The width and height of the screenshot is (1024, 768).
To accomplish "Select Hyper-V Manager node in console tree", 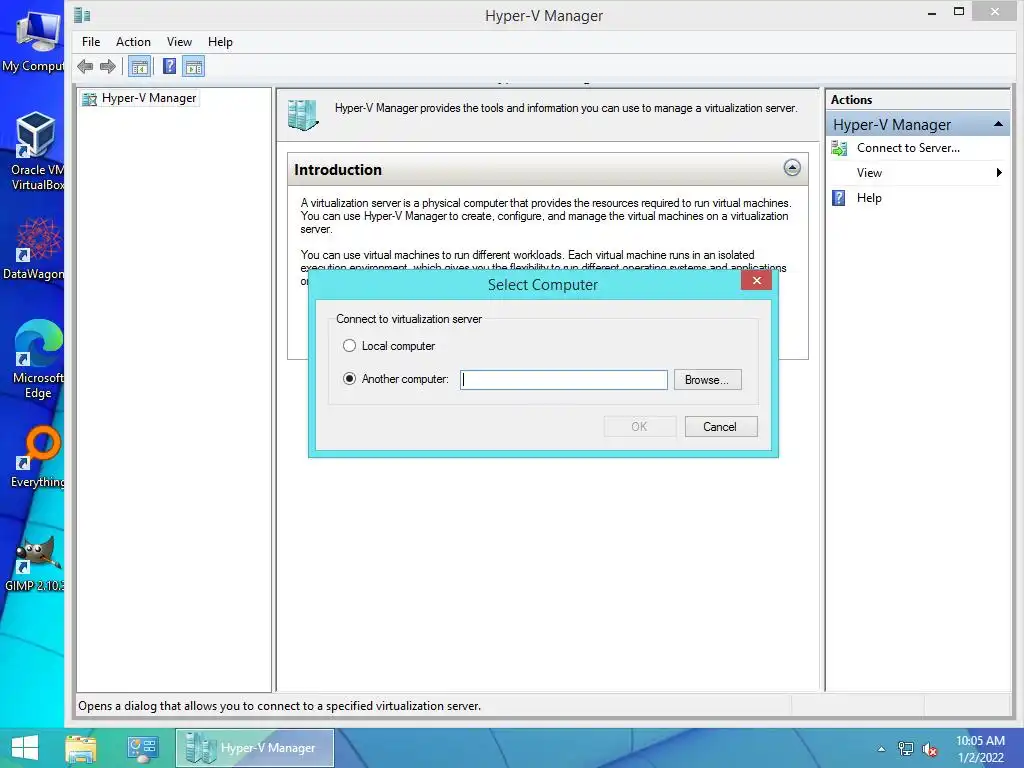I will pos(149,98).
